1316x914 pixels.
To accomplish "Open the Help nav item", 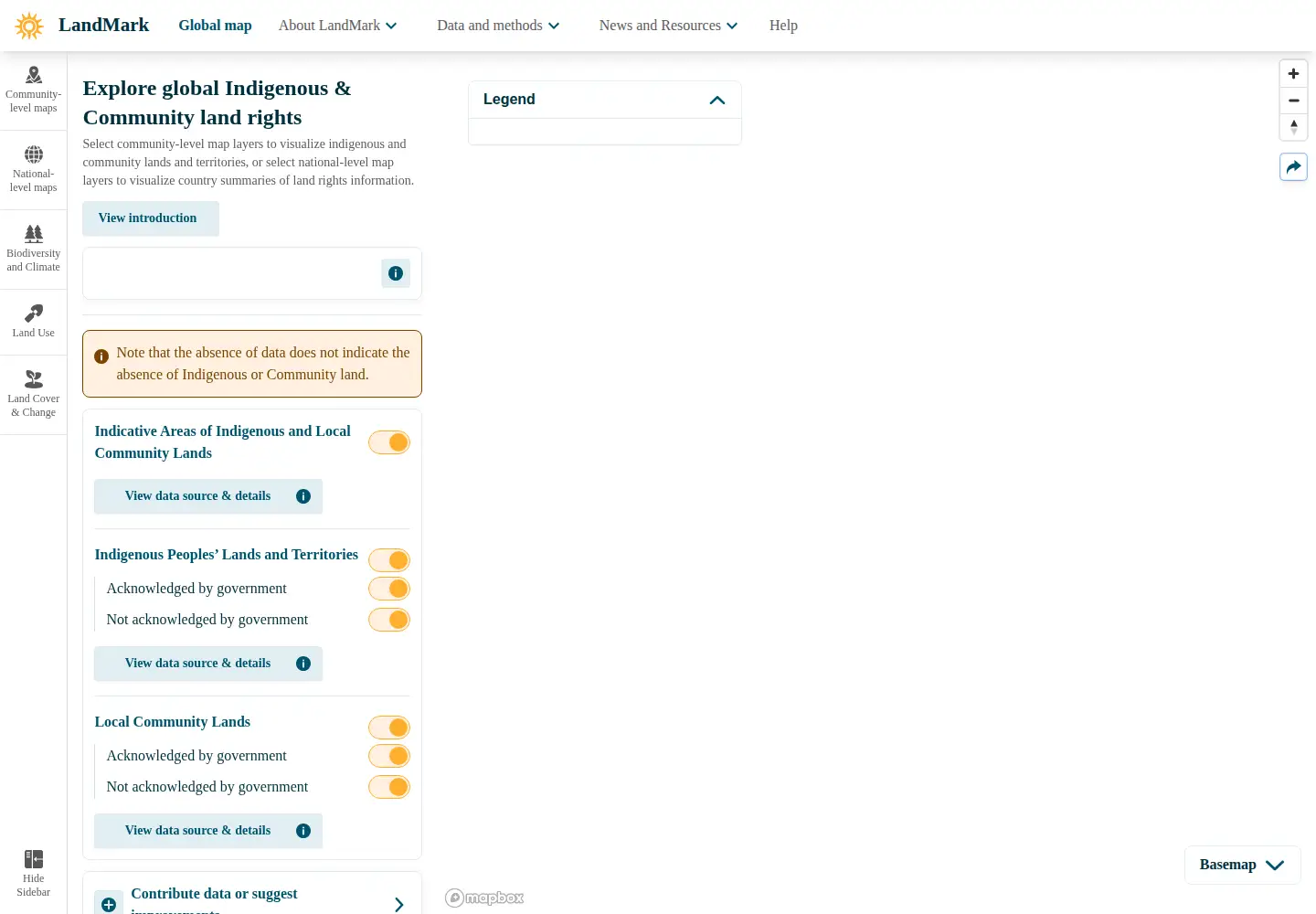I will coord(783,26).
